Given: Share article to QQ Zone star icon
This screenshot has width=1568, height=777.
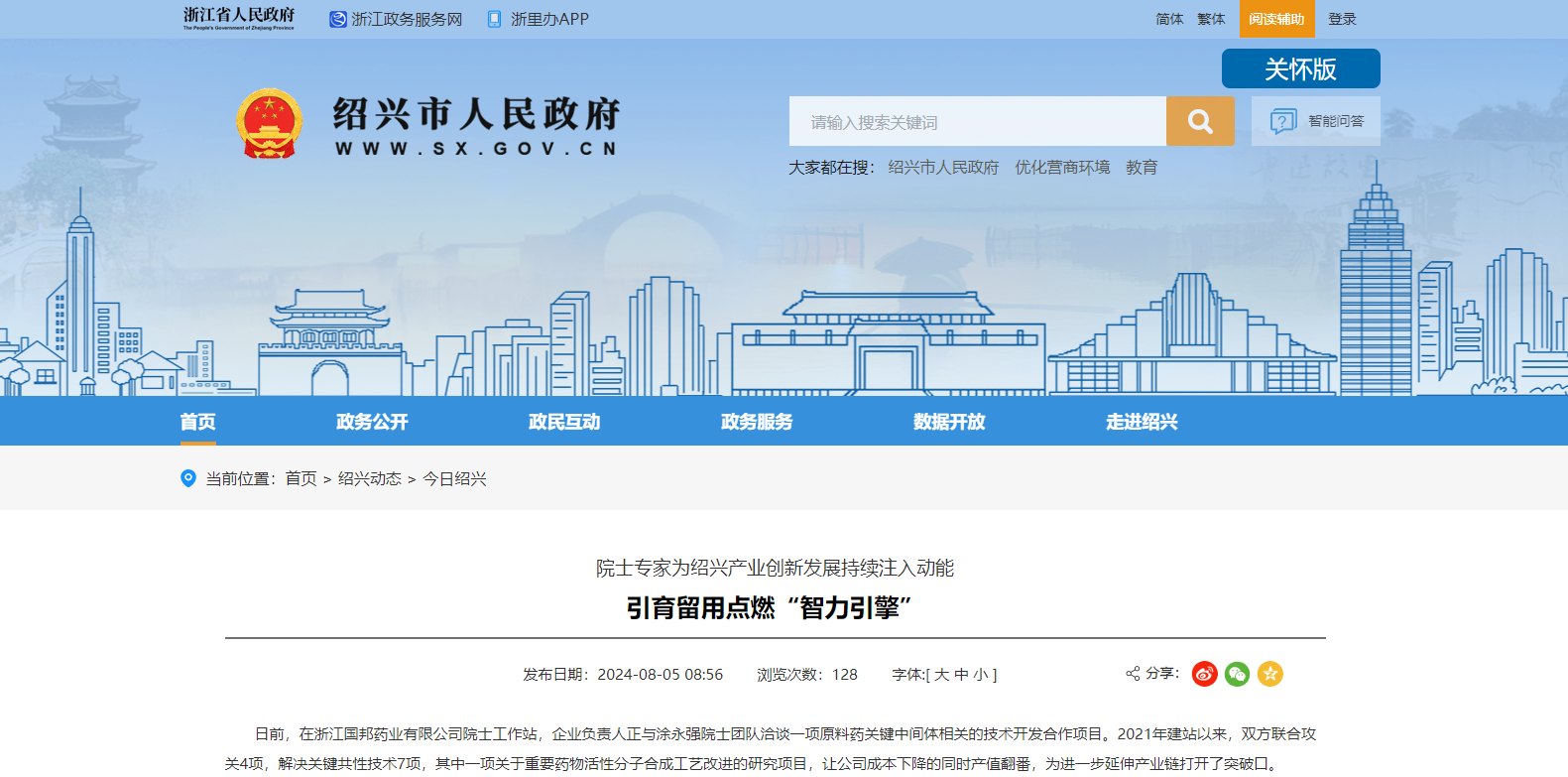Looking at the screenshot, I should 1269,674.
